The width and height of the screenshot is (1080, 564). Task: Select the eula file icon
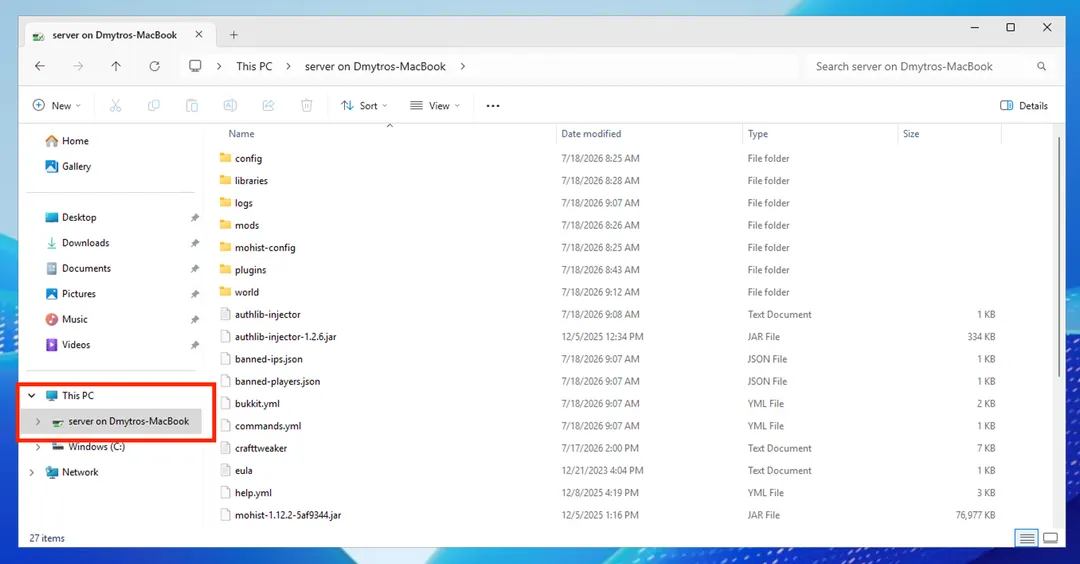(x=225, y=470)
